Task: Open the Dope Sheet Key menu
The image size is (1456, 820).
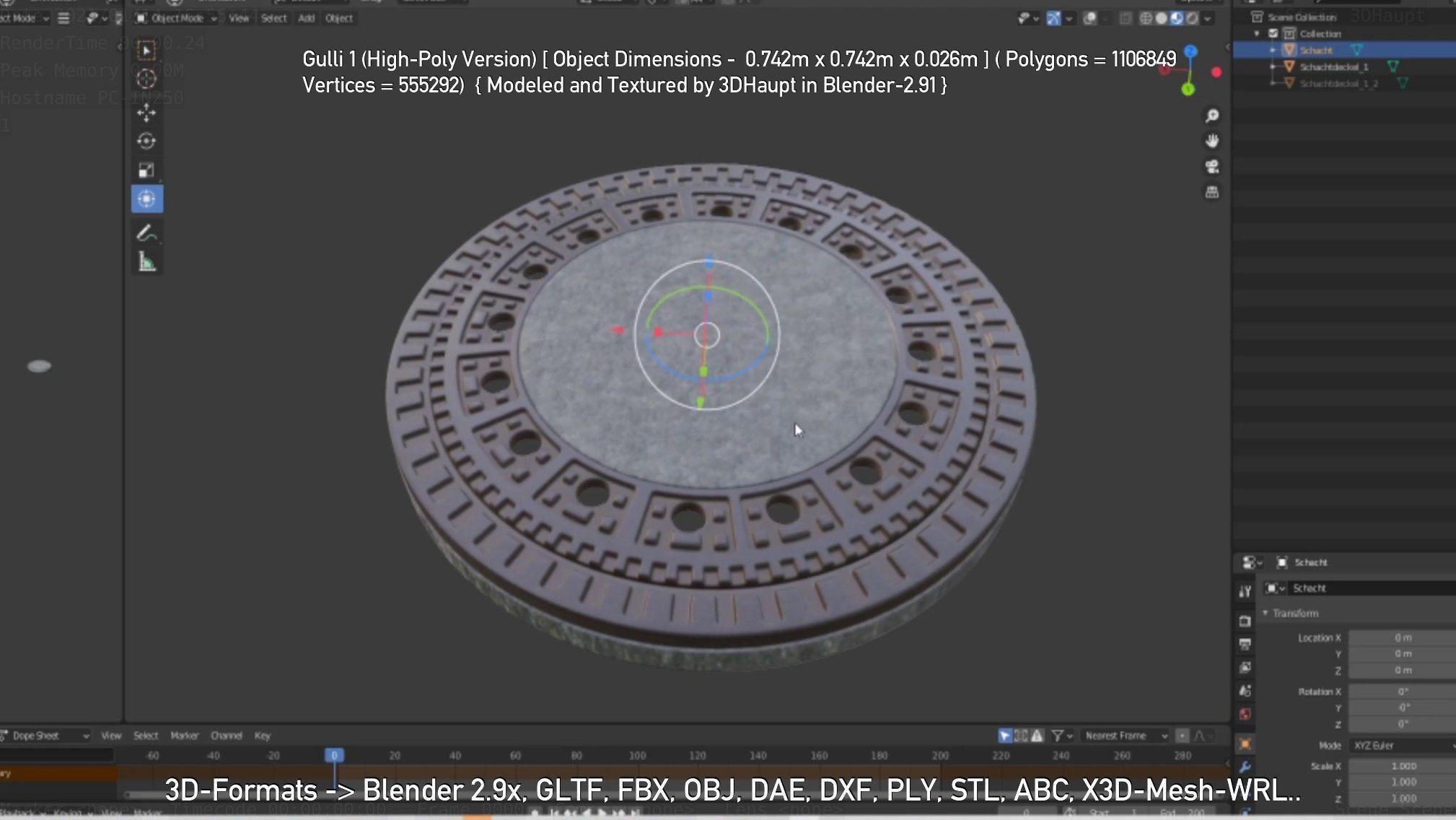Action: point(262,736)
